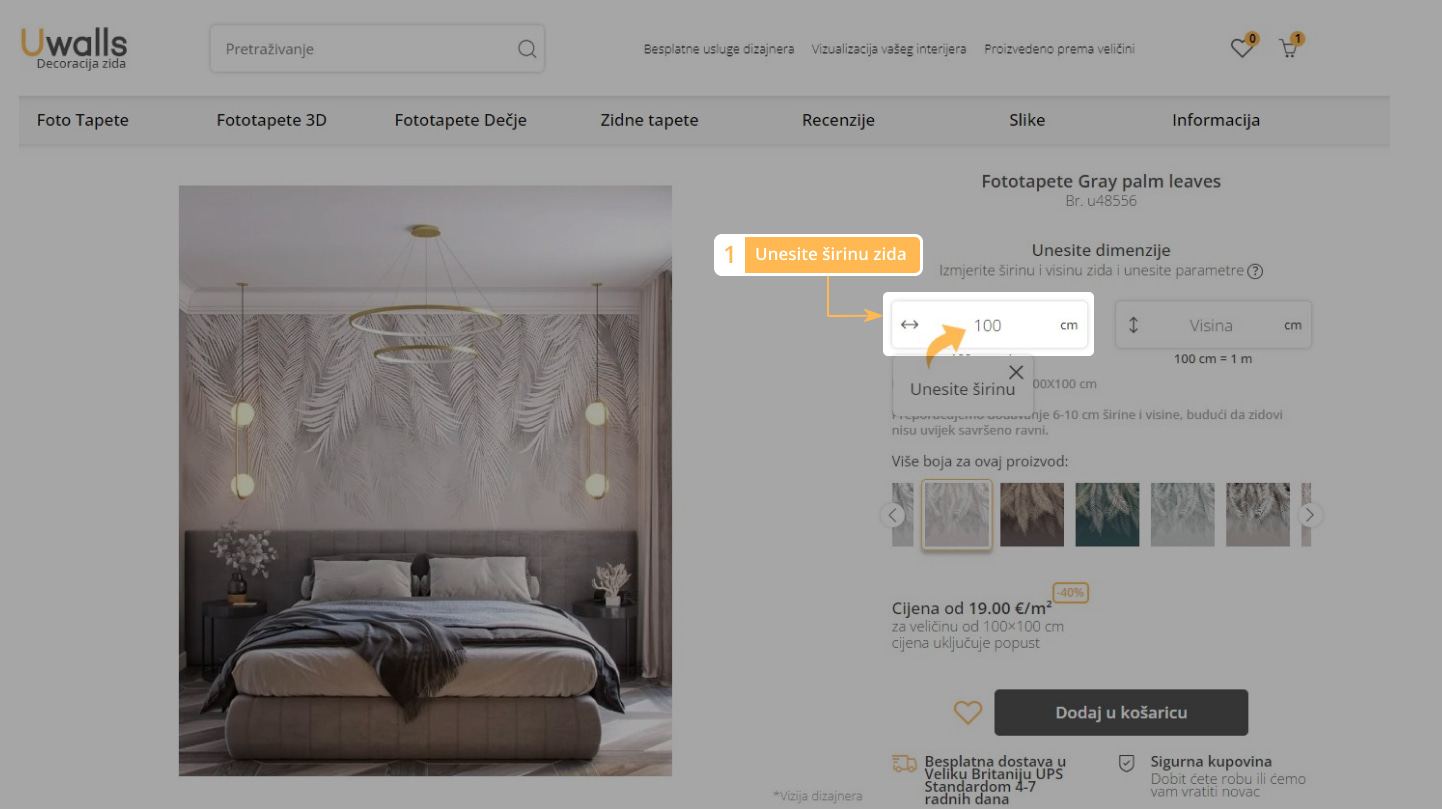Click the delivery truck icon
The width and height of the screenshot is (1442, 810).
904,764
